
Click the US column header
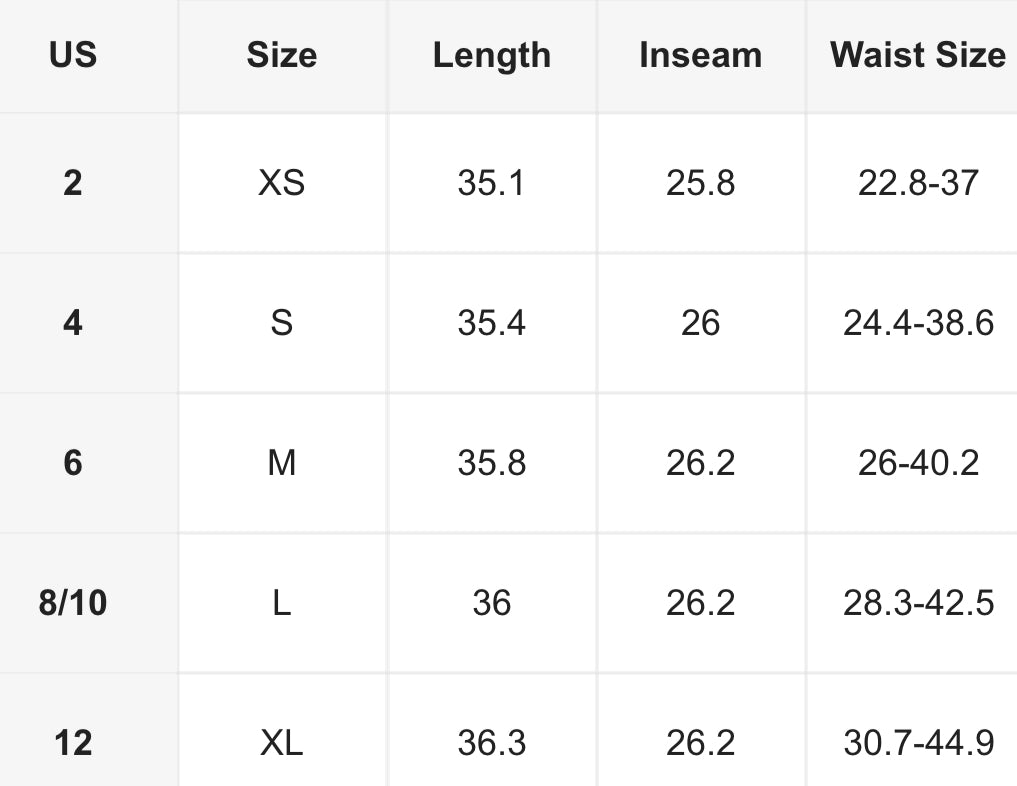click(73, 55)
